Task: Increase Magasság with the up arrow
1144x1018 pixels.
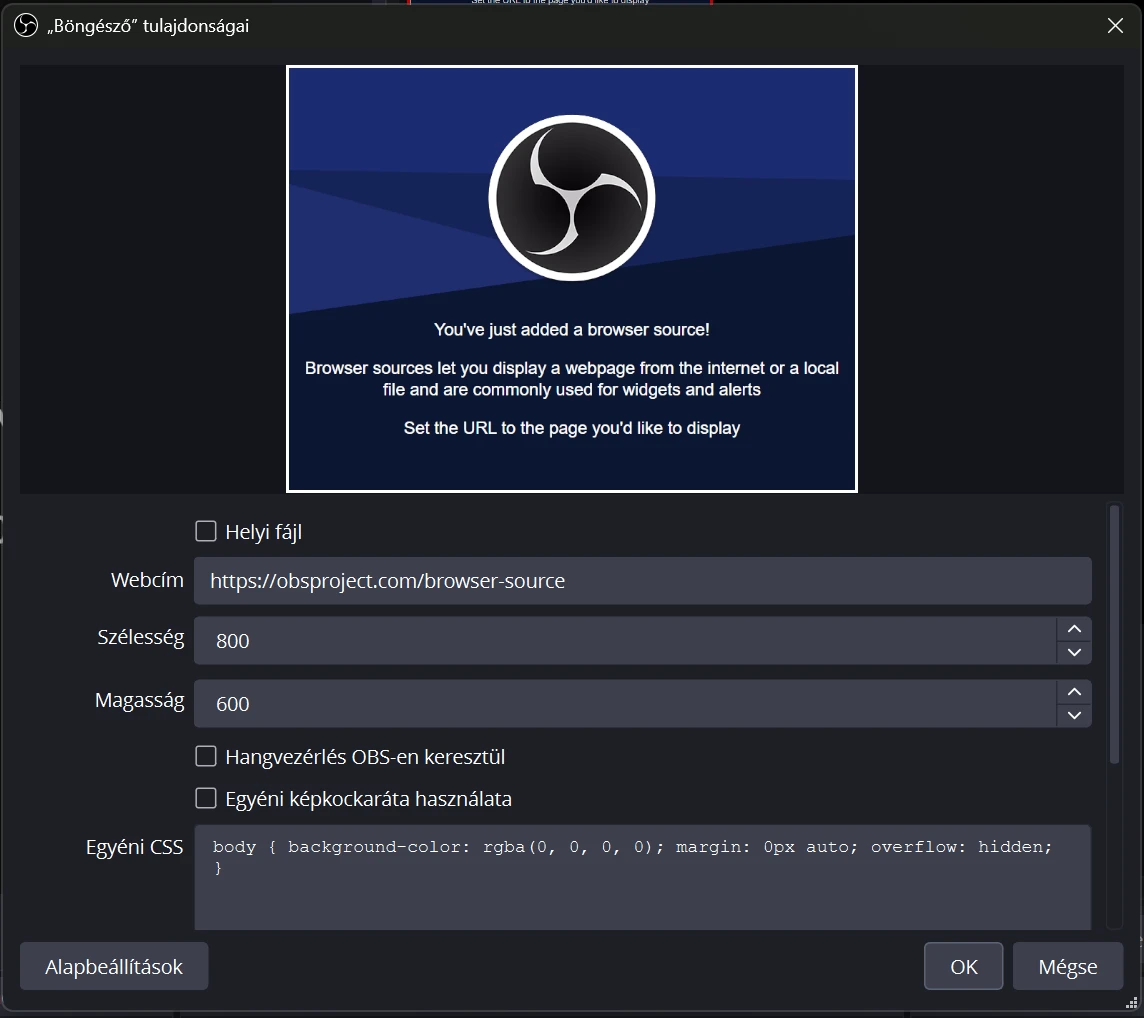Action: 1074,692
